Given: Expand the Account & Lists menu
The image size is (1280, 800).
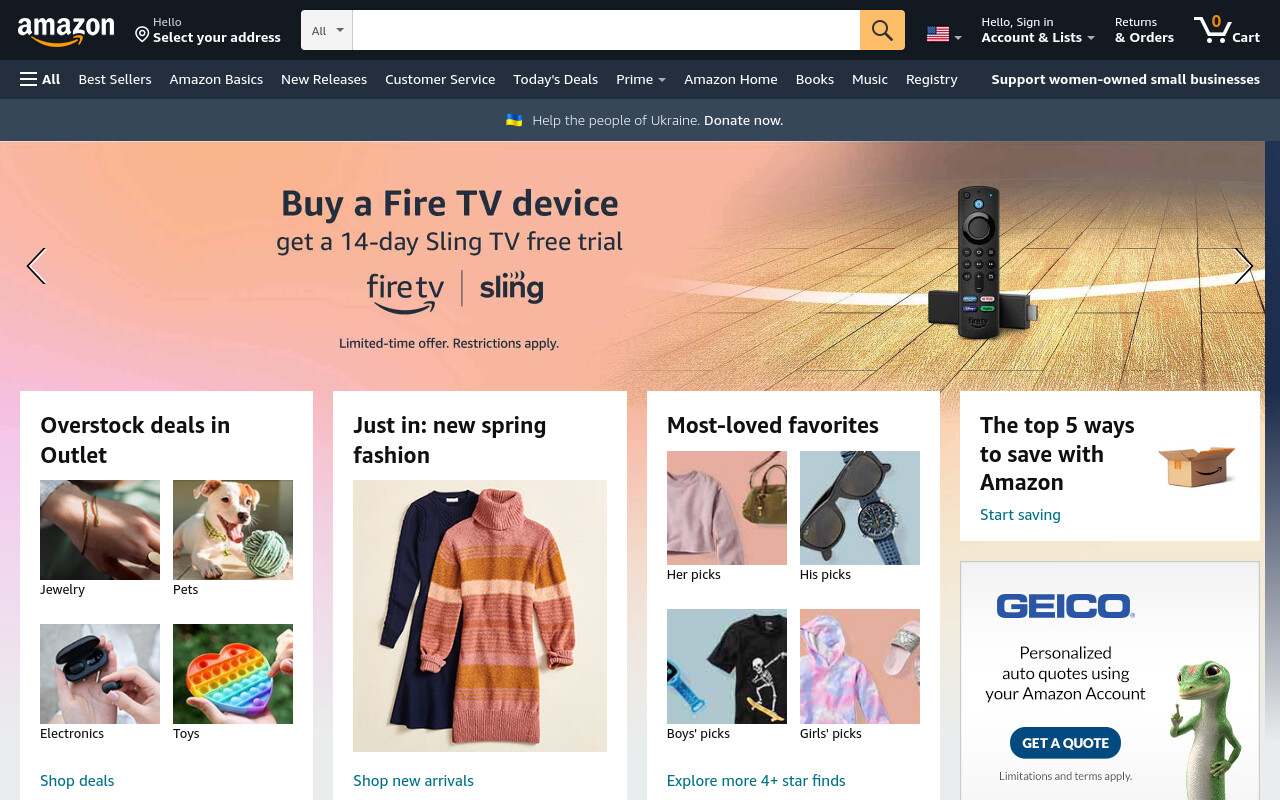Looking at the screenshot, I should 1038,30.
